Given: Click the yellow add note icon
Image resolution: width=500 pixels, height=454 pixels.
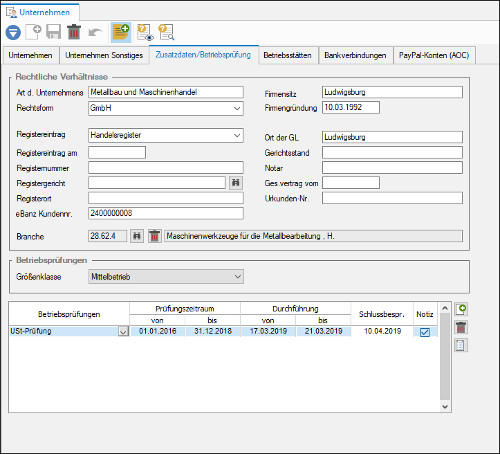Looking at the screenshot, I should (x=121, y=32).
